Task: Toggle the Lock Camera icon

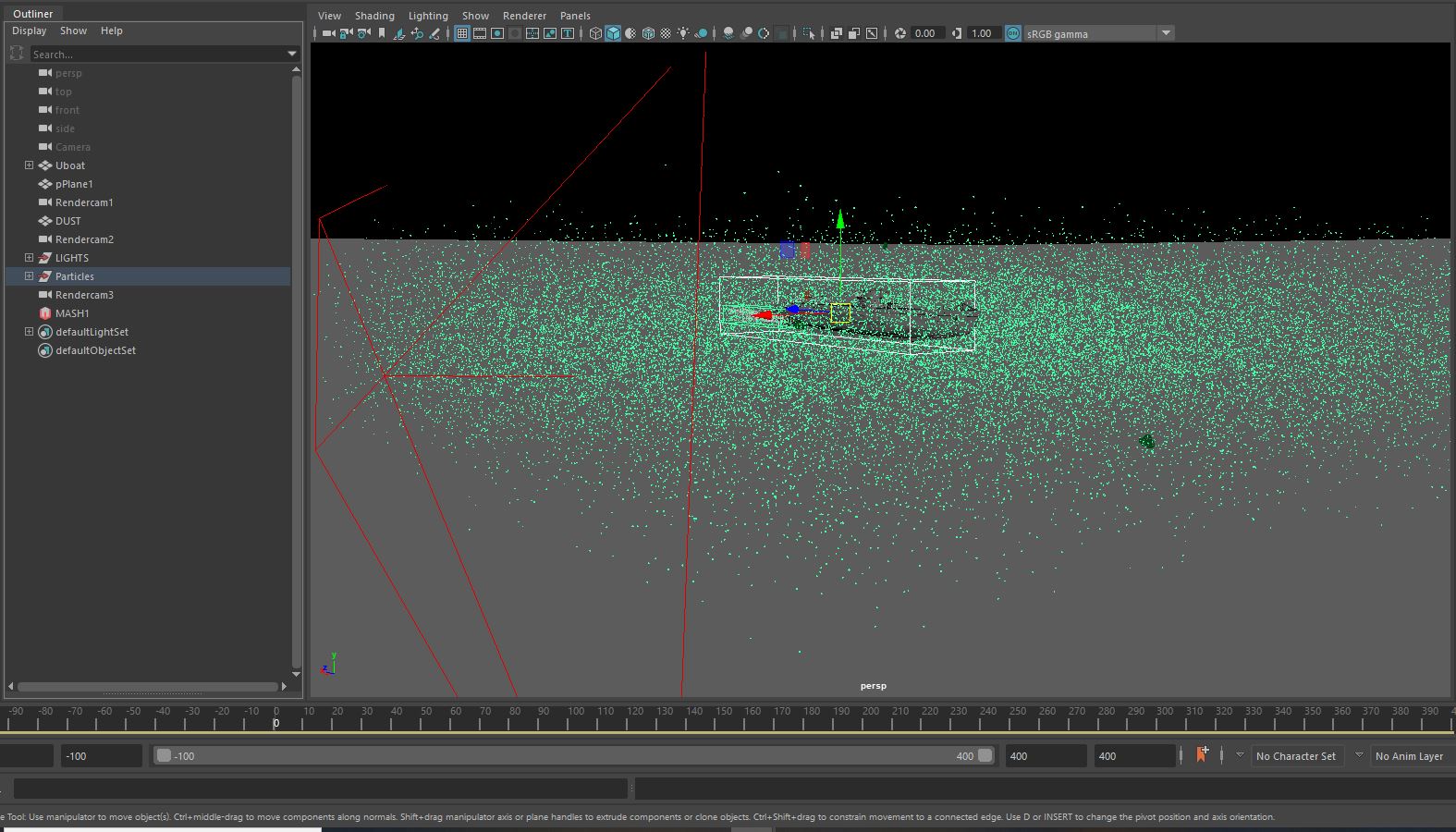Action: coord(346,33)
